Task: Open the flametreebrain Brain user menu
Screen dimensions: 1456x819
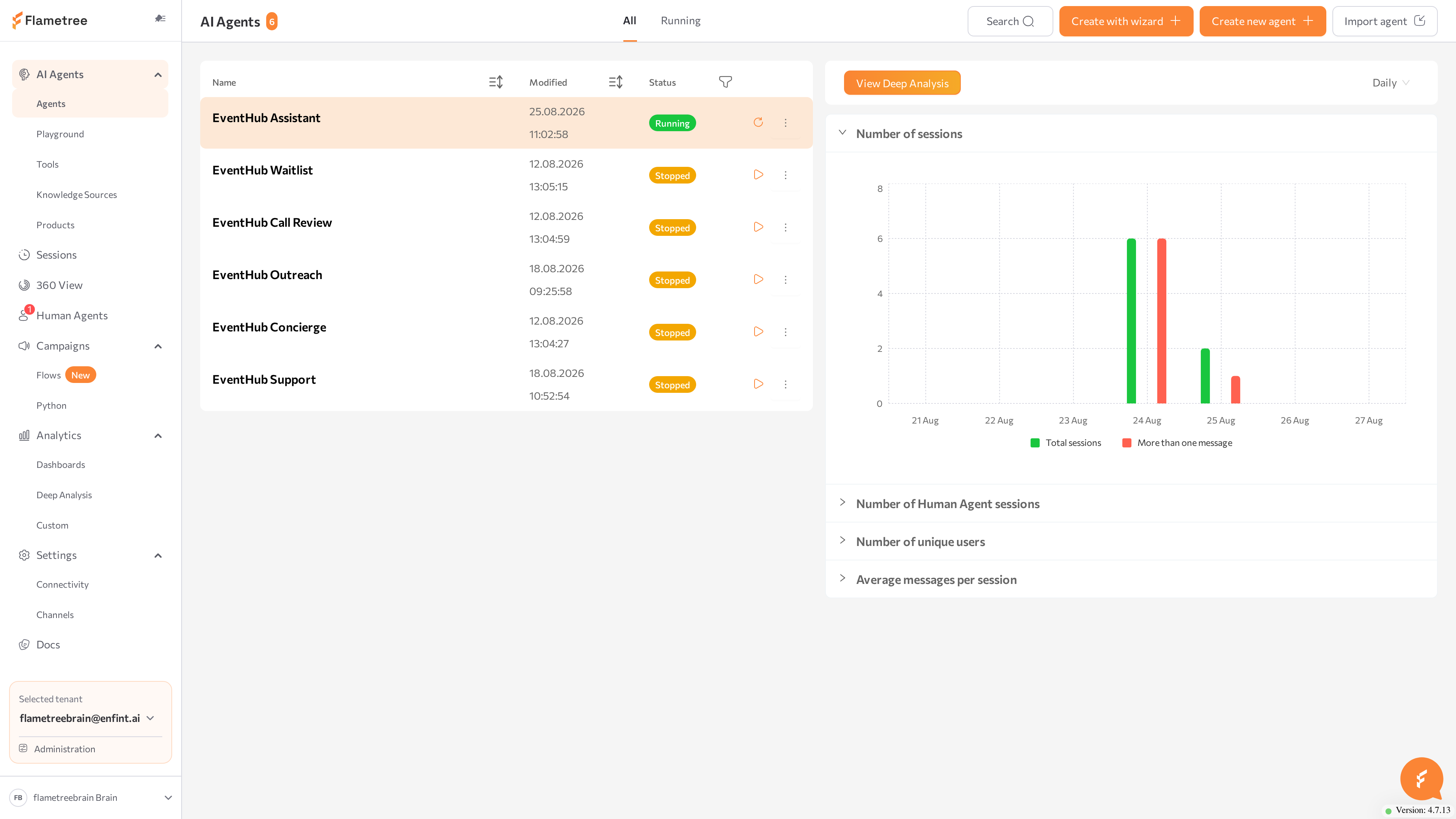Action: tap(91, 797)
